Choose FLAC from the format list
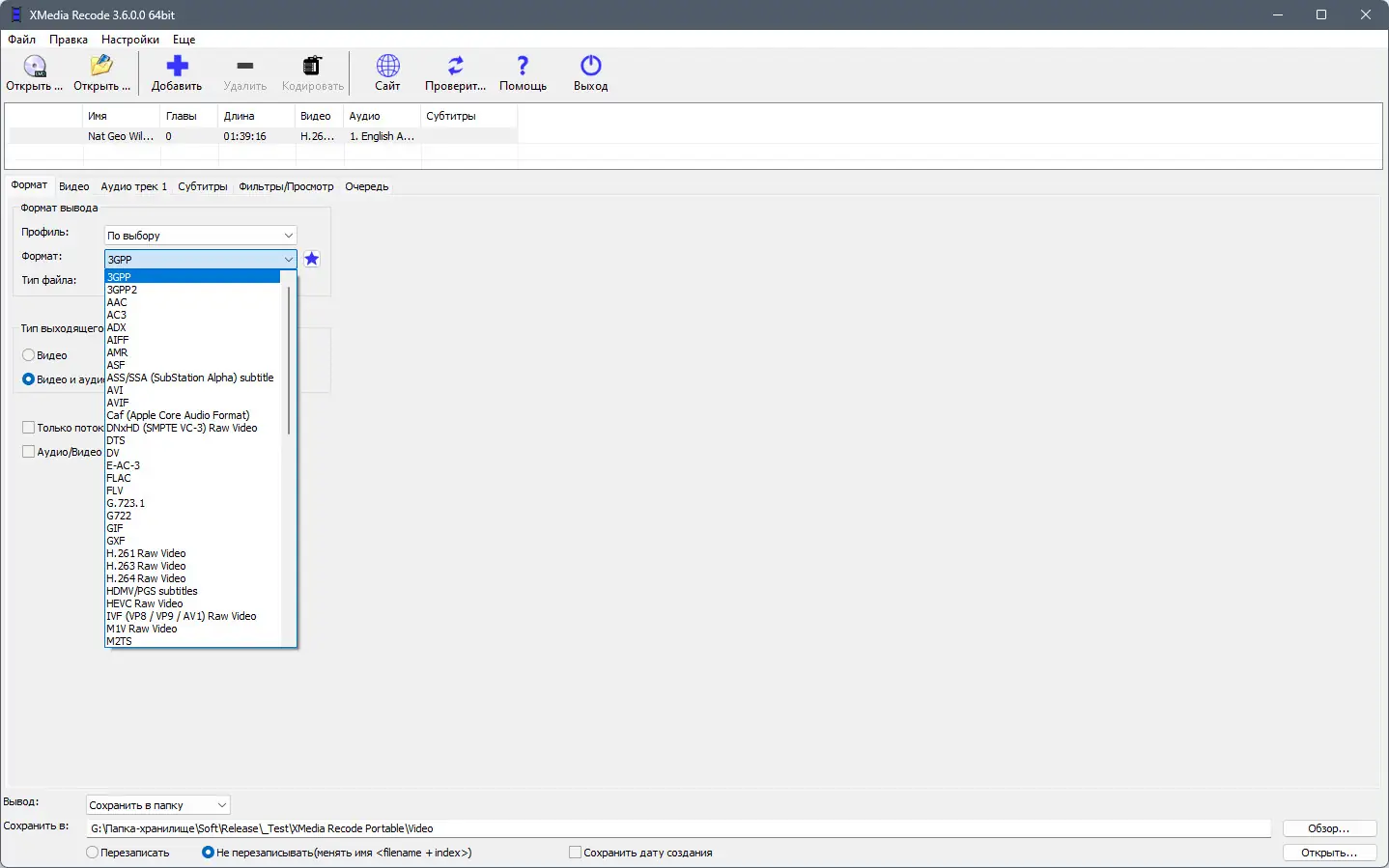The height and width of the screenshot is (868, 1389). [x=192, y=478]
